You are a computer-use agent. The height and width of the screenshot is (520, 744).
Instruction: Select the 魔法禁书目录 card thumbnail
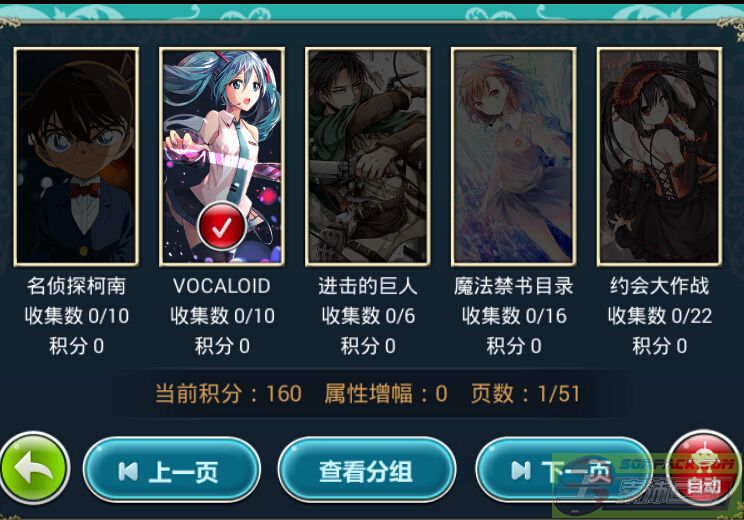pos(514,156)
